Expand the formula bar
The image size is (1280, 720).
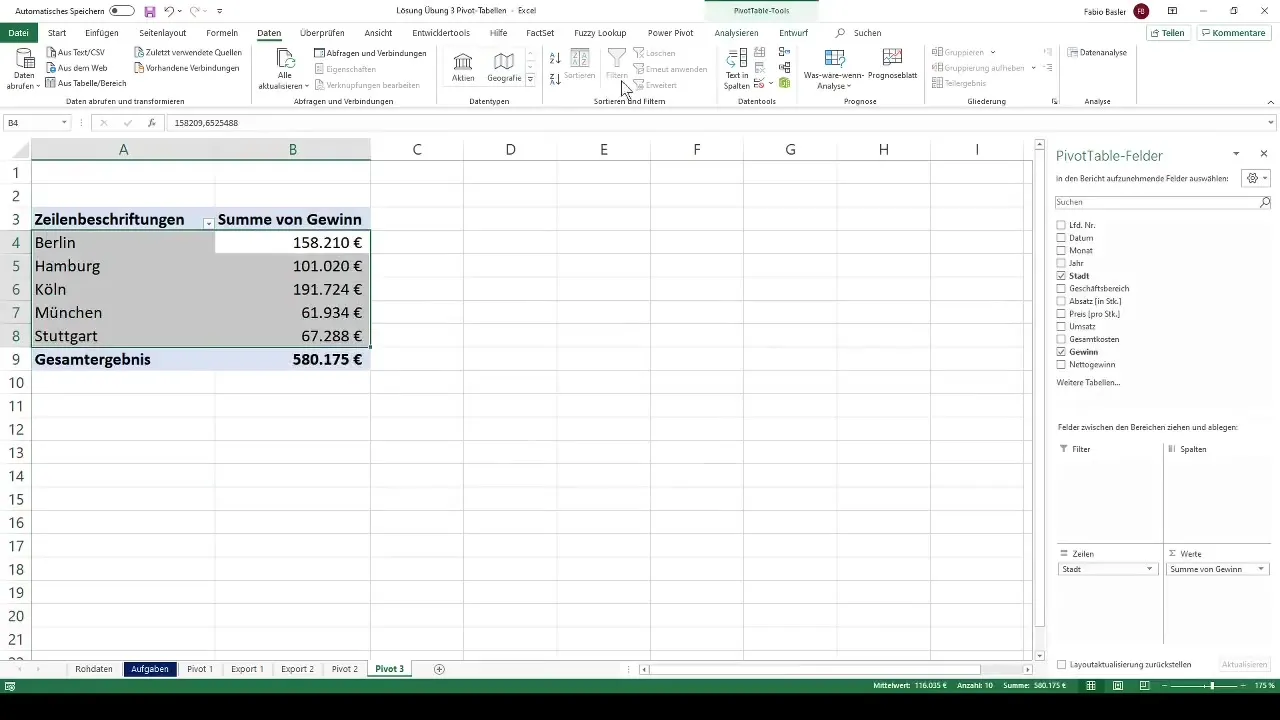(x=1271, y=123)
